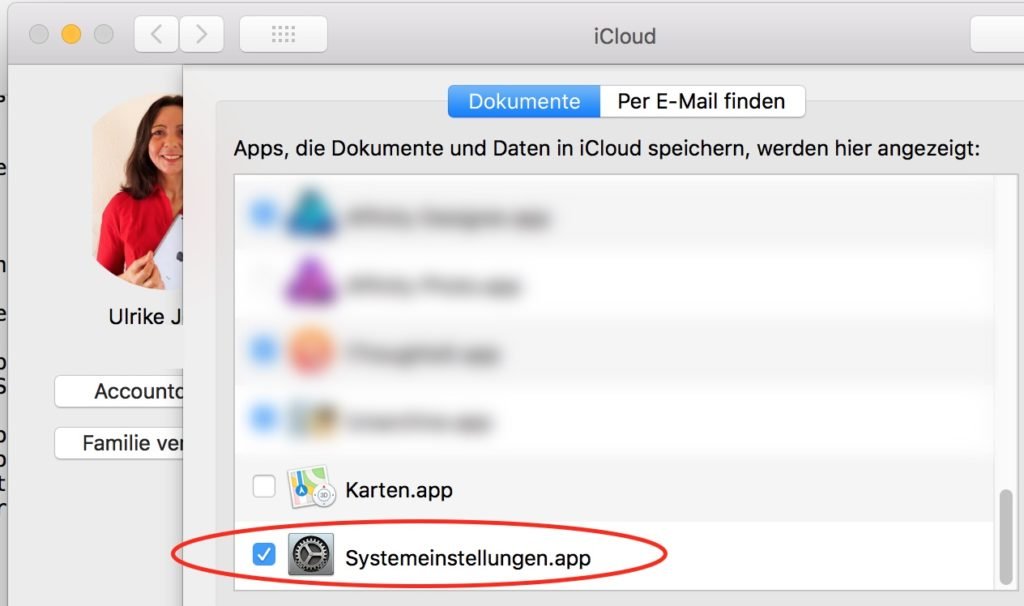Select the Systemeinstellungen.app row label

[468, 558]
